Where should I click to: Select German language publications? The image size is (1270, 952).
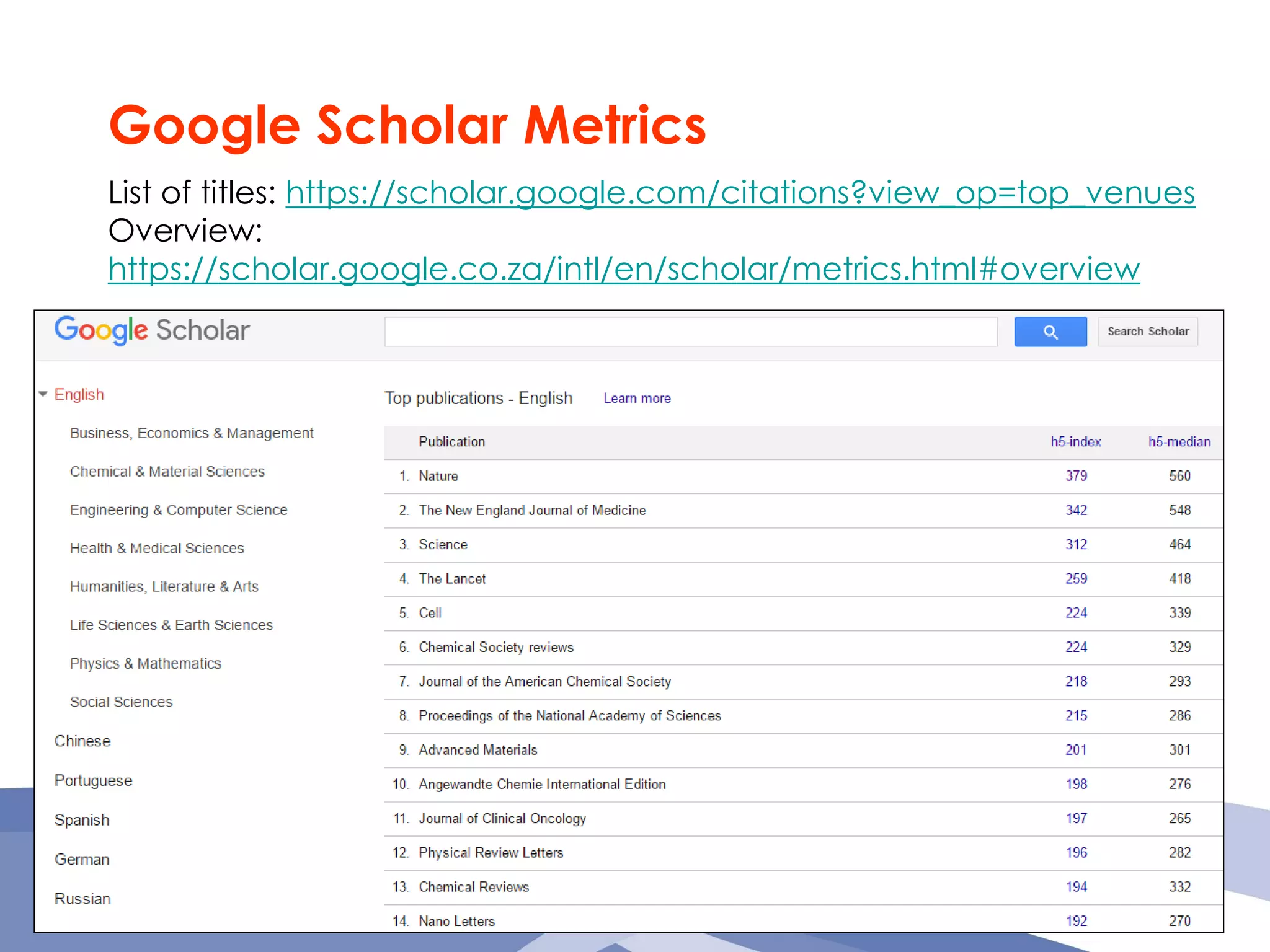tap(82, 860)
